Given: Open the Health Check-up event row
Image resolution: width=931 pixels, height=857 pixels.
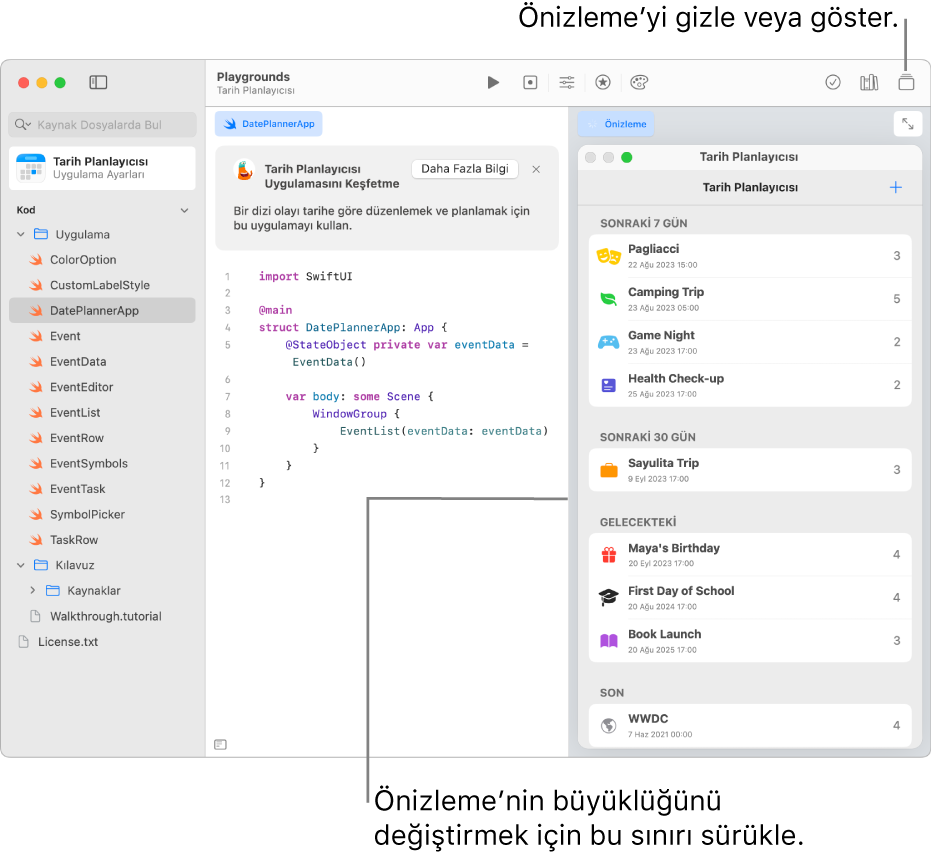Looking at the screenshot, I should [750, 385].
